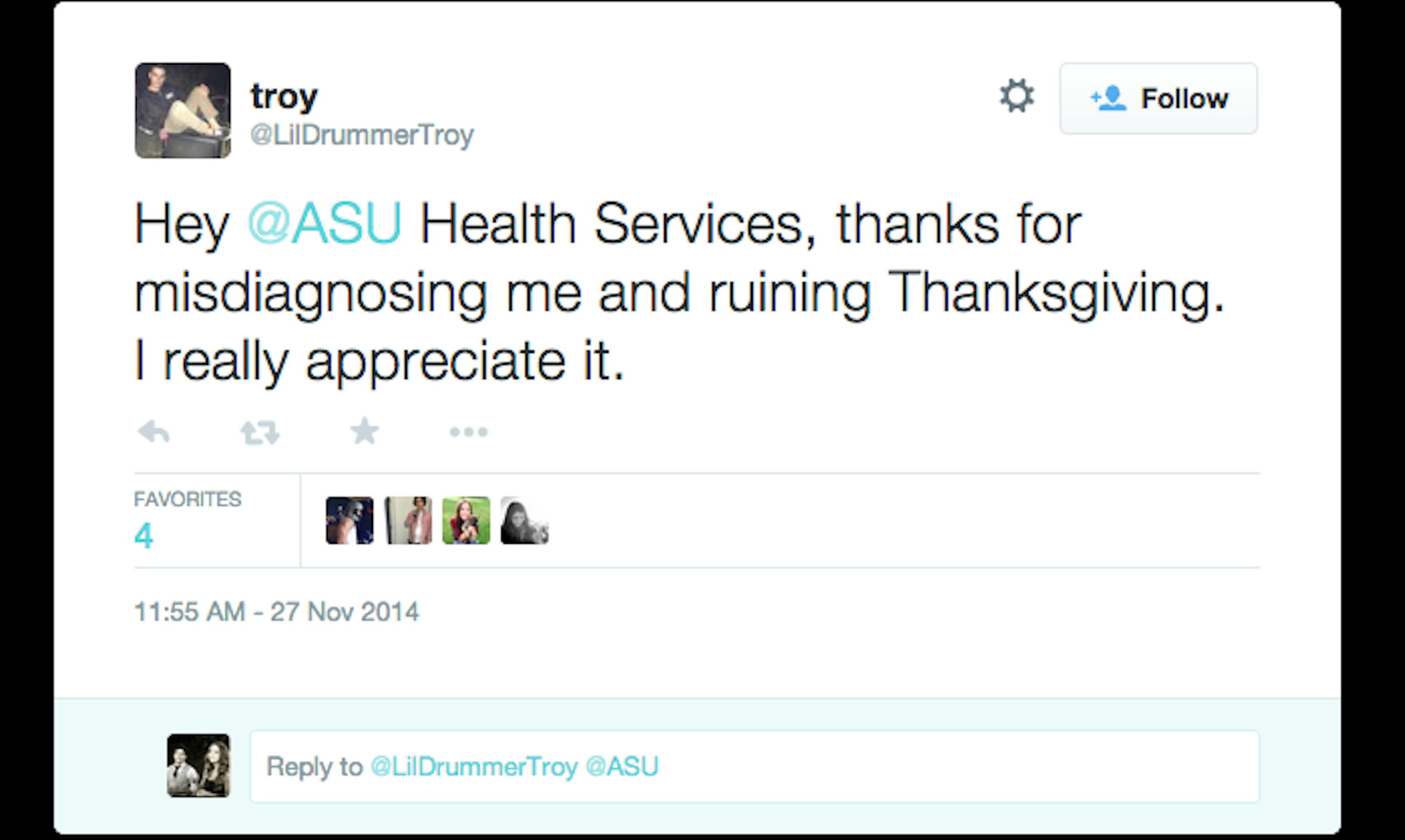Open the @LilDrummerTroy handle link
This screenshot has width=1405, height=840.
[362, 135]
